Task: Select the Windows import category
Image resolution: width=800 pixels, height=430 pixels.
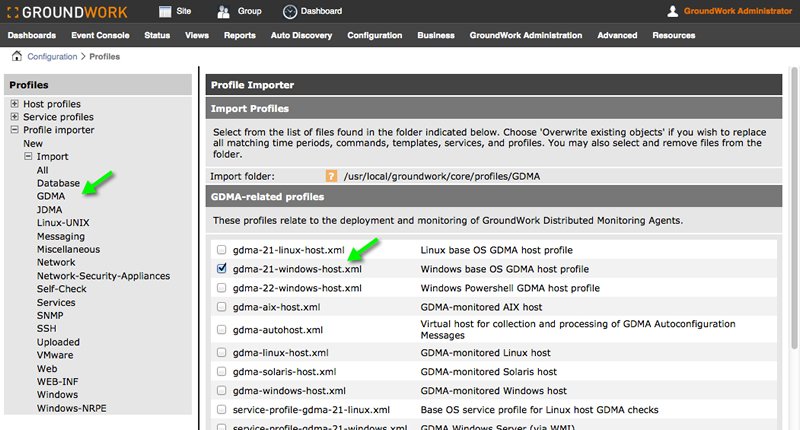Action: tap(57, 395)
